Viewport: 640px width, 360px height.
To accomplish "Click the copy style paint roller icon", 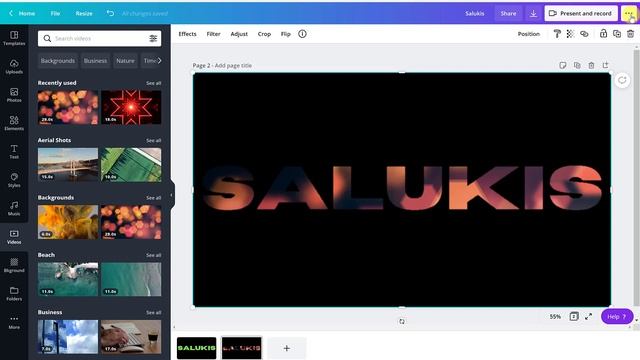I will pyautogui.click(x=557, y=34).
